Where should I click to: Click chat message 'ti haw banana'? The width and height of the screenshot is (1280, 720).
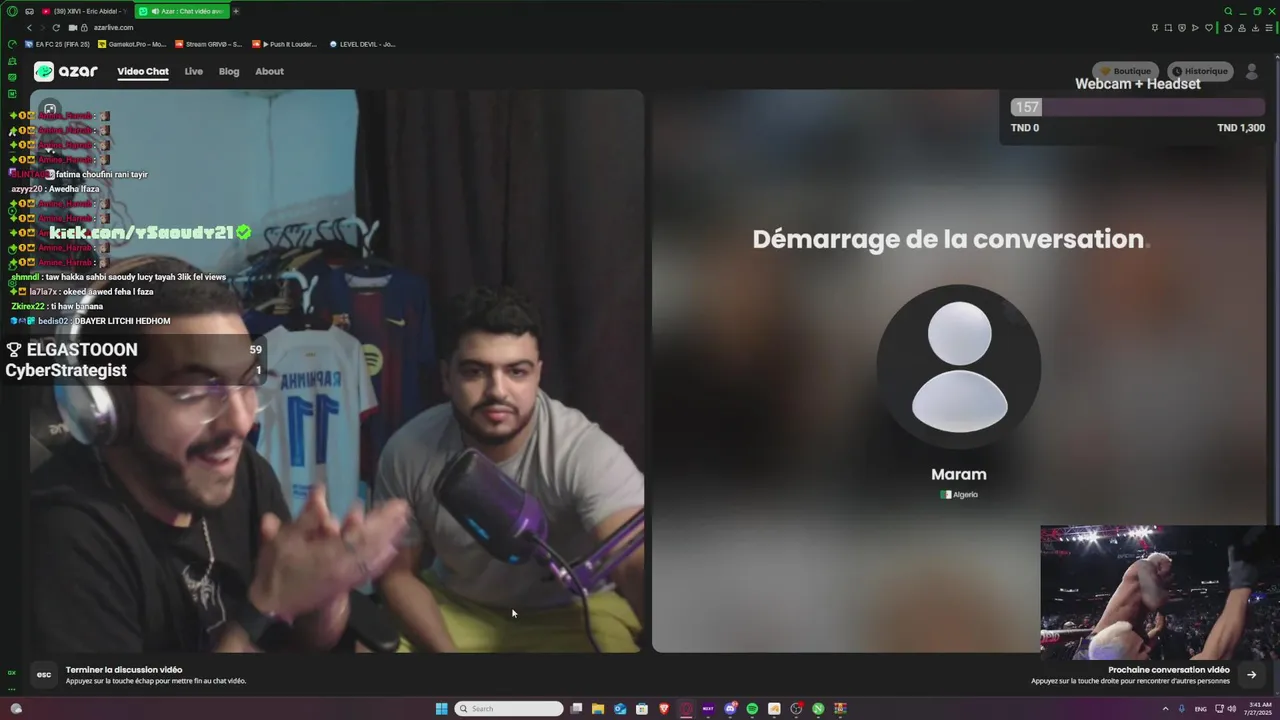57,306
